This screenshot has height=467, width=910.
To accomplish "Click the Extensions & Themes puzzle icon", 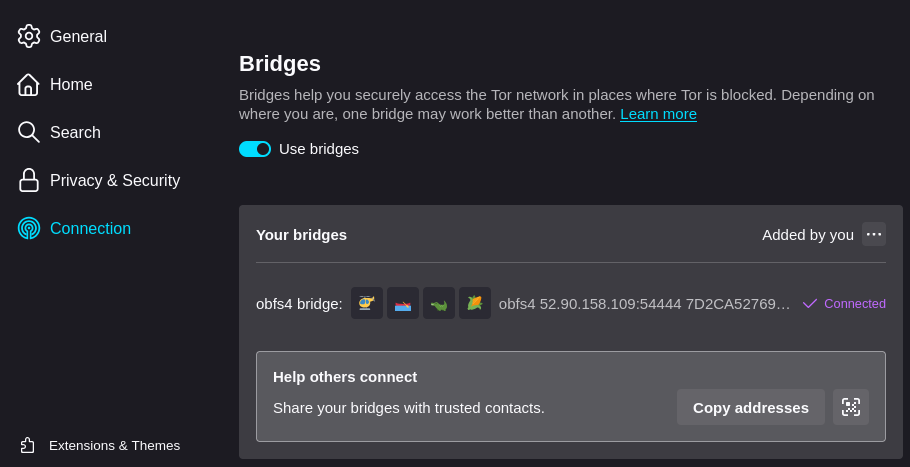I will 28,445.
